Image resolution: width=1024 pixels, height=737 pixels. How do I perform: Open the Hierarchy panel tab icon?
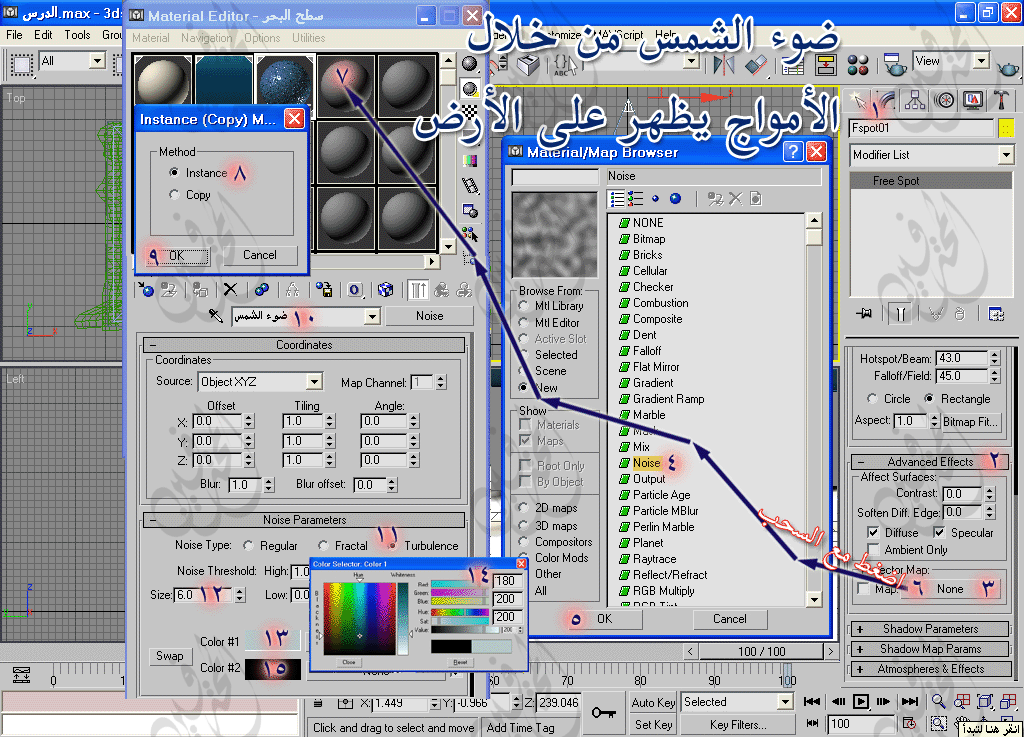[x=915, y=101]
